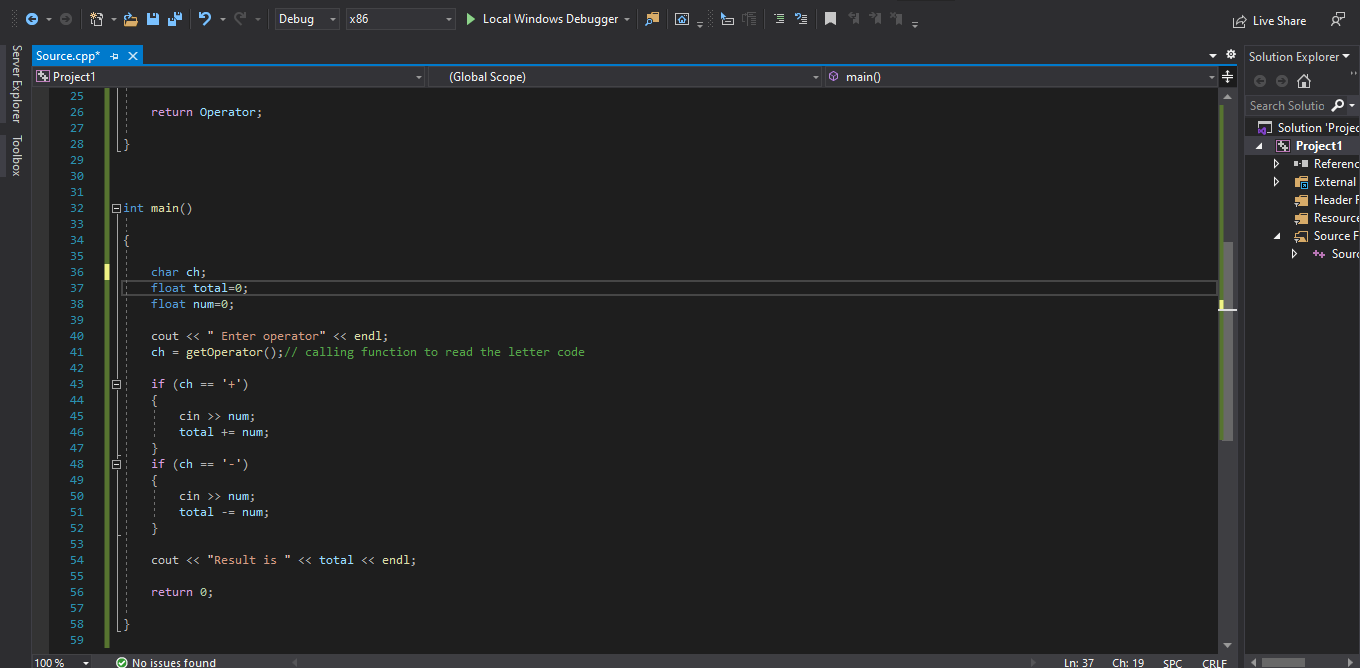
Task: Open the Undo history dropdown arrow
Action: [x=222, y=19]
